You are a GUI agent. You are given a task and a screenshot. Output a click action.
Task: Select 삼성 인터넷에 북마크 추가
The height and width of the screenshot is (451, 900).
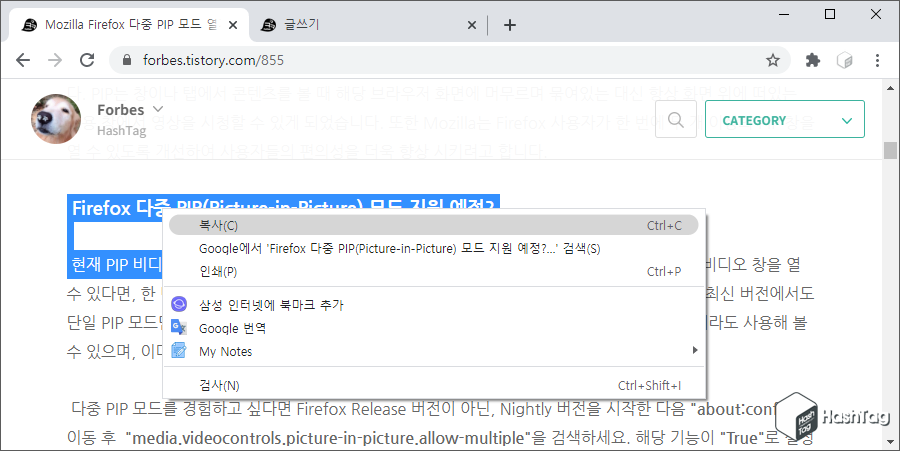pos(434,305)
